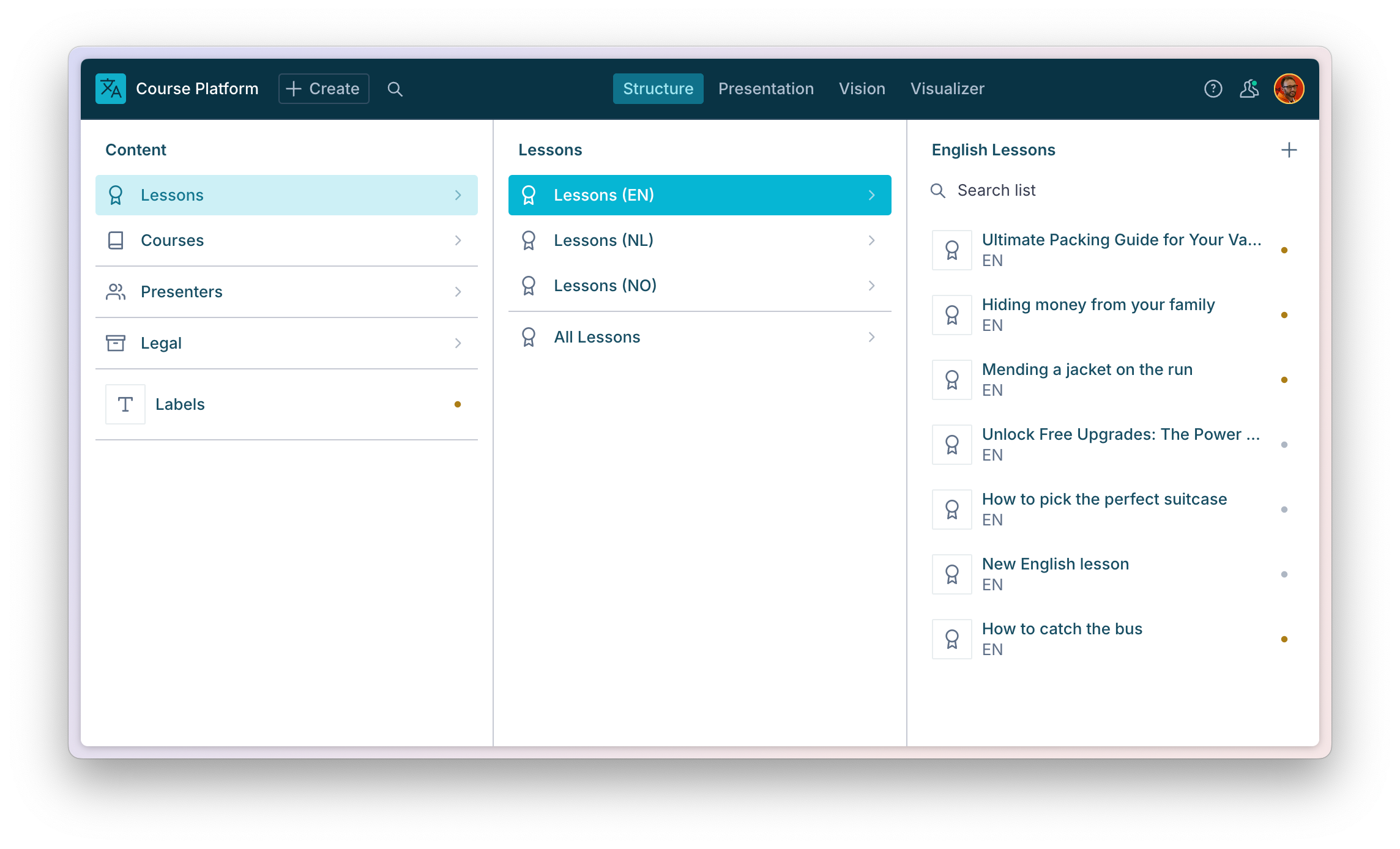Click the user profile avatar icon
Image resolution: width=1400 pixels, height=849 pixels.
pyautogui.click(x=1291, y=89)
